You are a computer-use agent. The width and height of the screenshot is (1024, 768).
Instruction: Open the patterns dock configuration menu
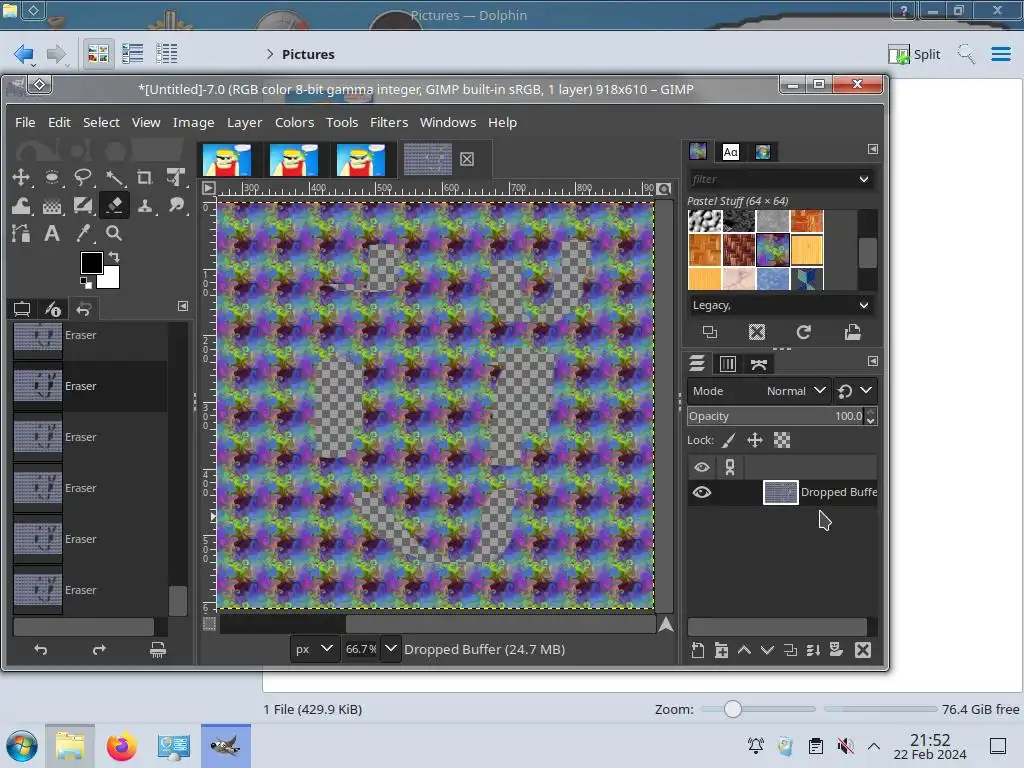click(x=872, y=149)
